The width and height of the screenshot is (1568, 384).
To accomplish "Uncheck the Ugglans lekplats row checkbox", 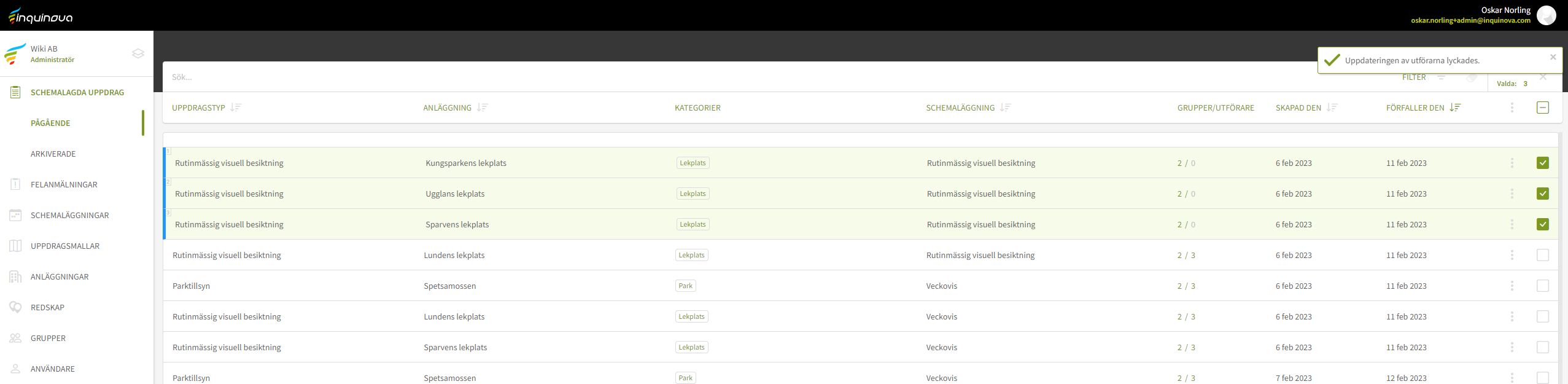I will (x=1542, y=194).
